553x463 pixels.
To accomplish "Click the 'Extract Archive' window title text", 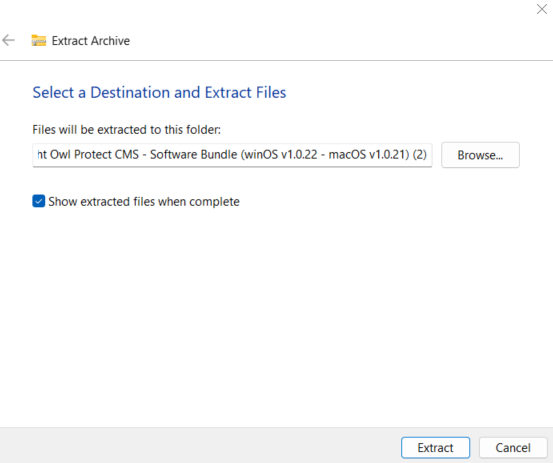I will tap(91, 41).
